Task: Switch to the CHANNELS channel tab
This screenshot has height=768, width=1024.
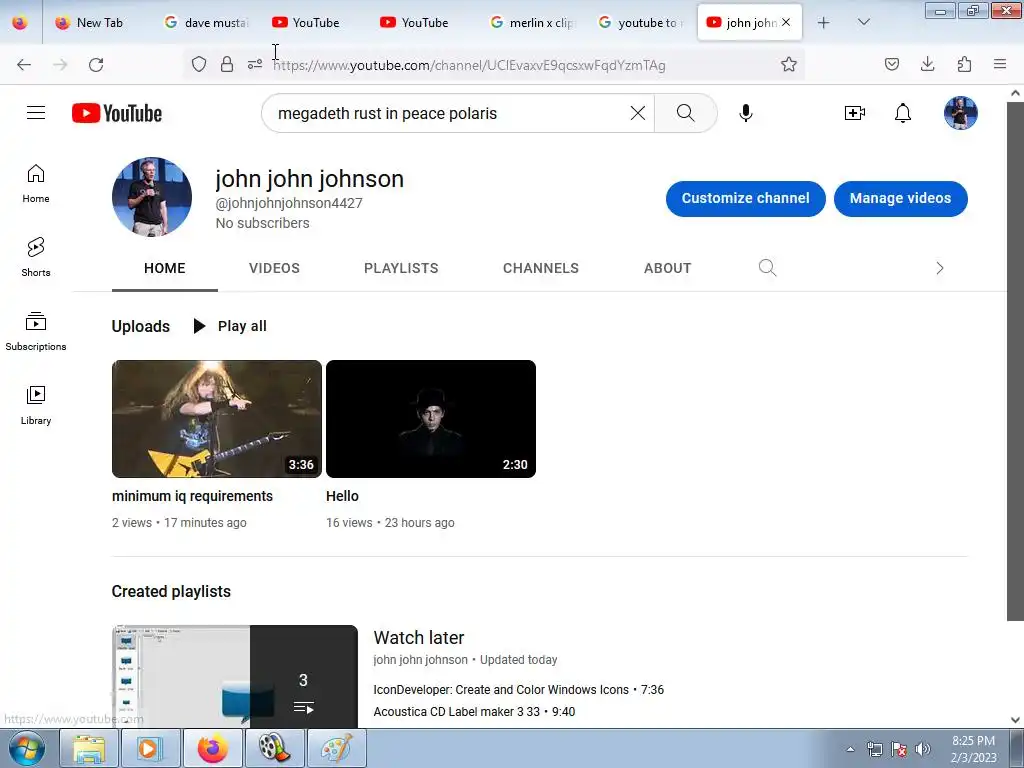Action: click(541, 268)
